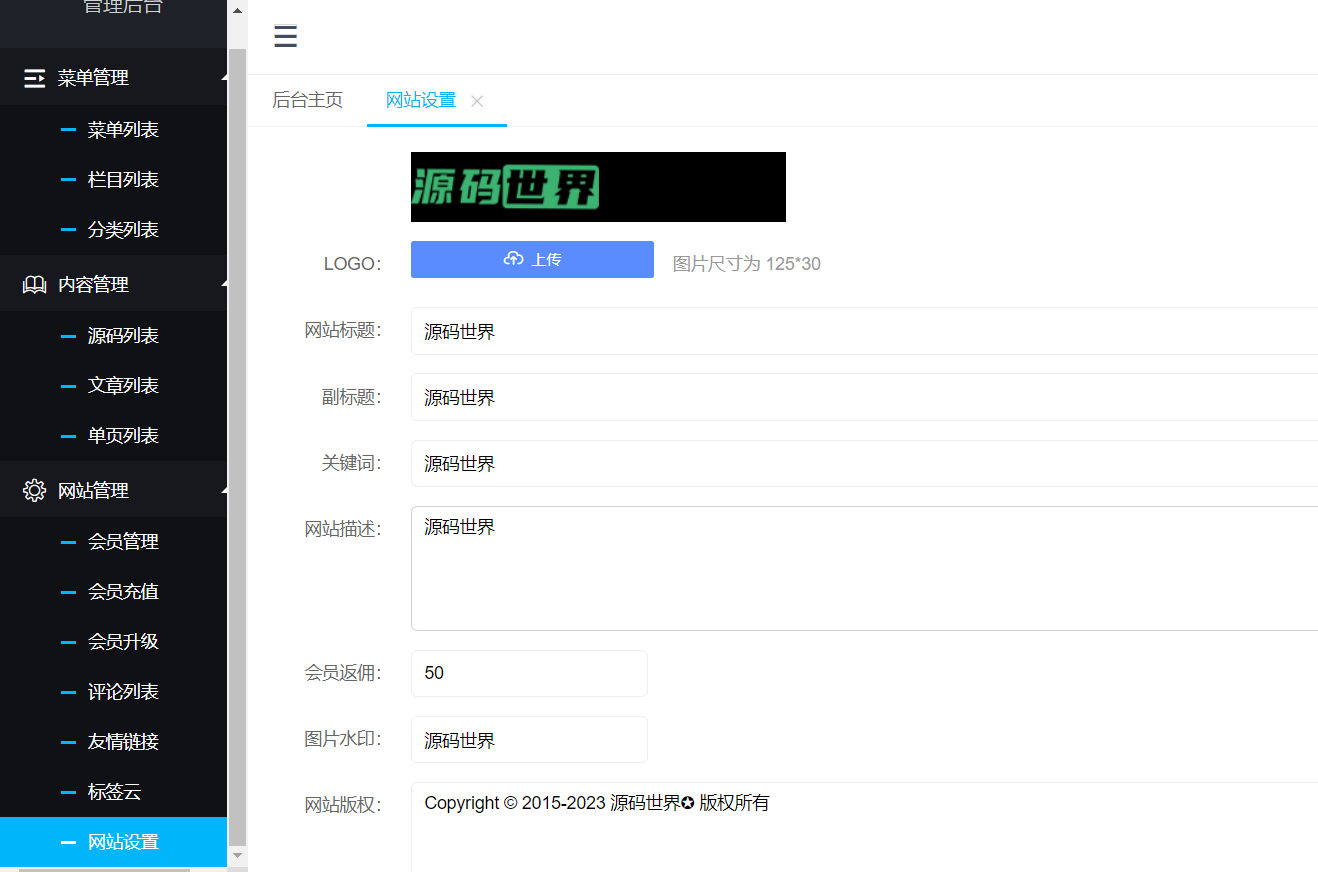1318x872 pixels.
Task: Collapse the 菜单管理 section arrow
Action: [x=223, y=78]
